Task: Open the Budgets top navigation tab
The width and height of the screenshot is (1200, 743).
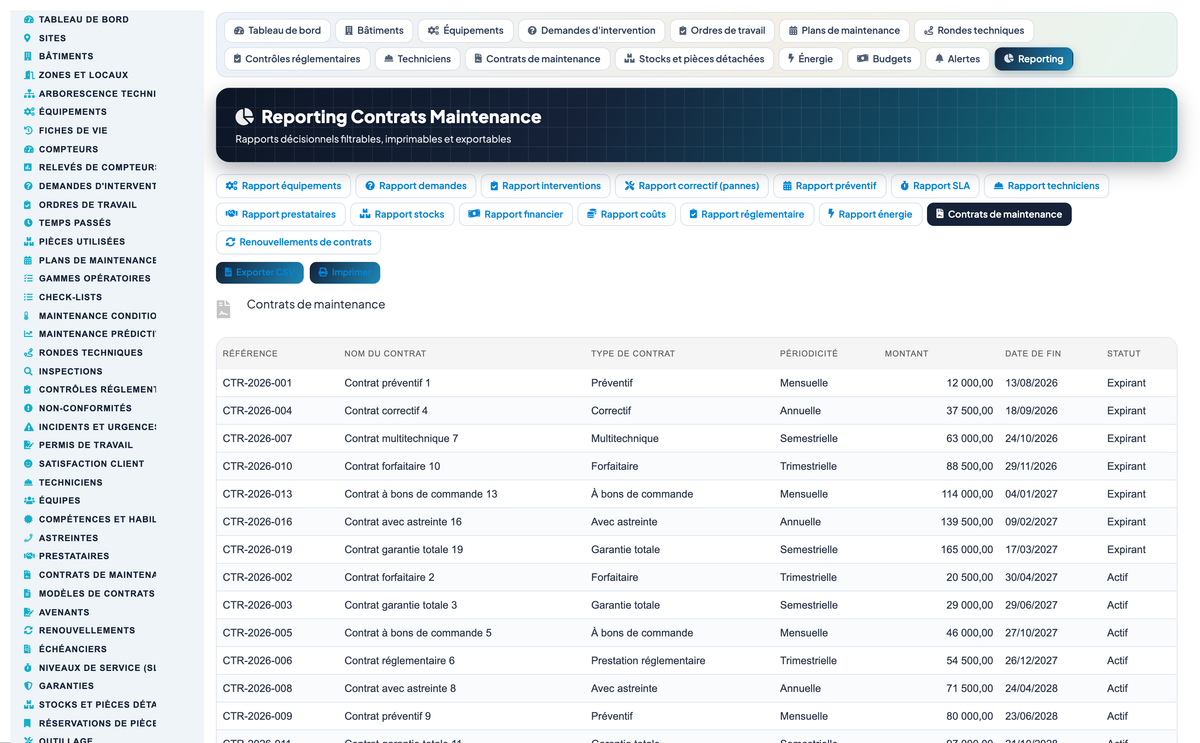Action: click(884, 59)
